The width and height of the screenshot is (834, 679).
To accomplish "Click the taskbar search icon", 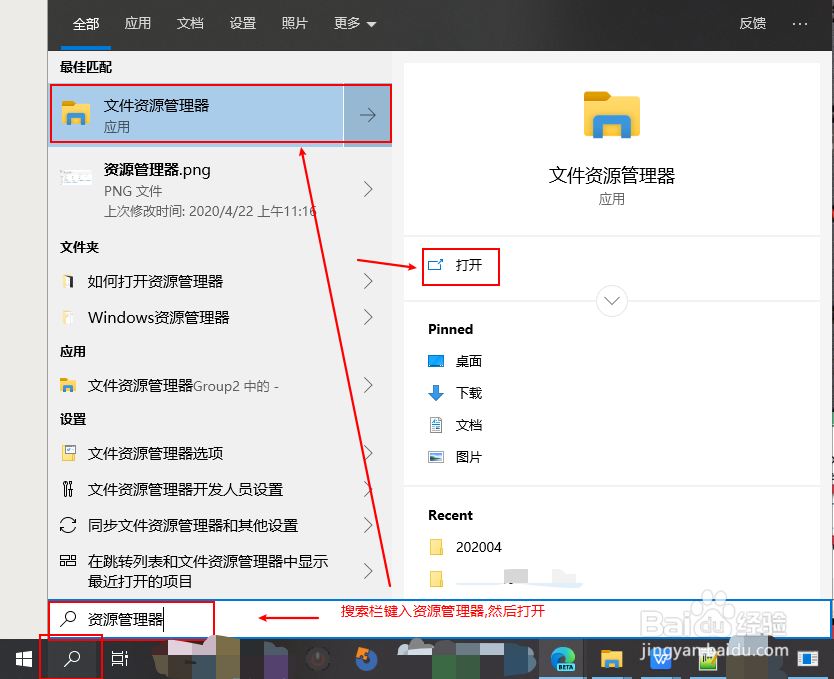I will coord(71,659).
